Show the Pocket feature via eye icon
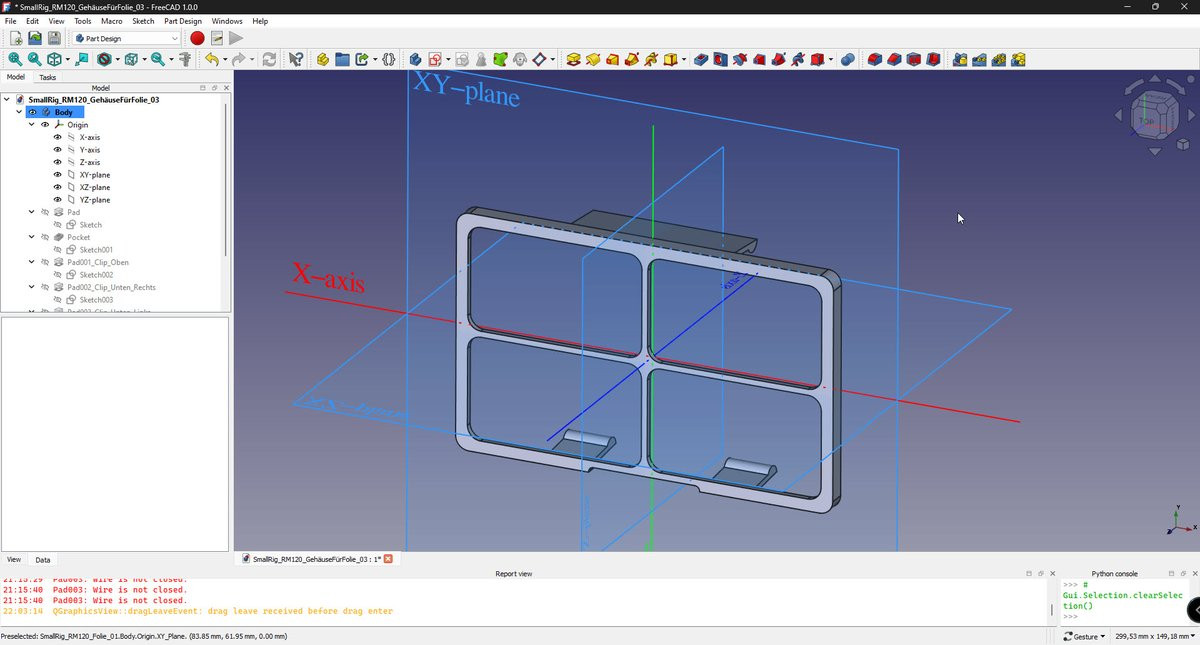Viewport: 1200px width, 645px height. tap(45, 237)
